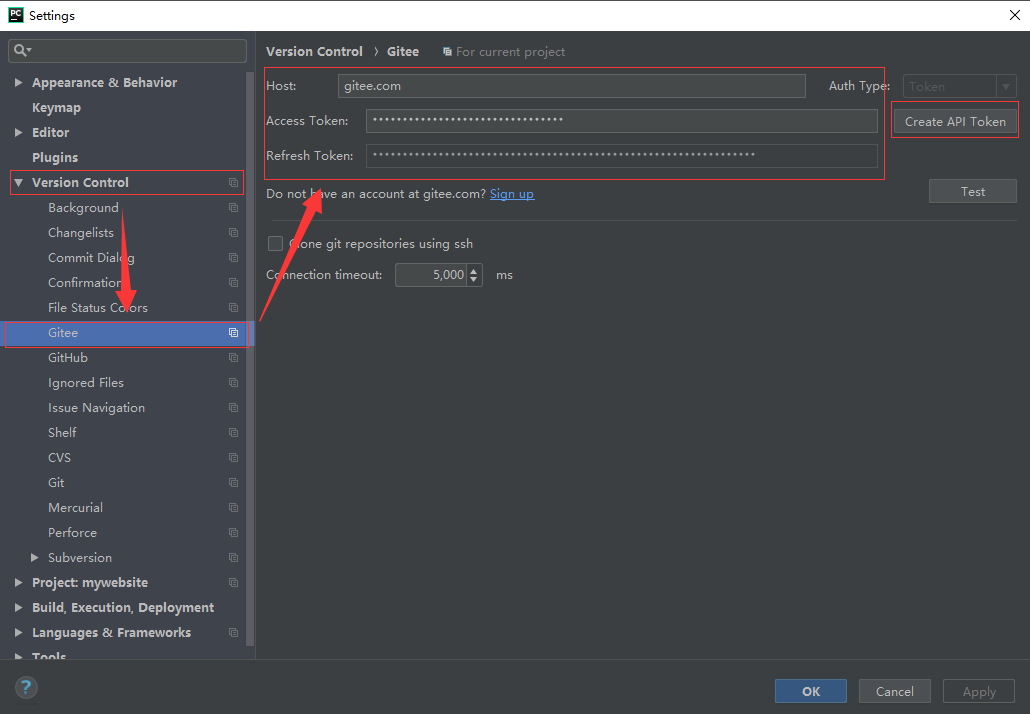The width and height of the screenshot is (1030, 714).
Task: Click the PyCharm logo in title bar
Action: tap(16, 15)
